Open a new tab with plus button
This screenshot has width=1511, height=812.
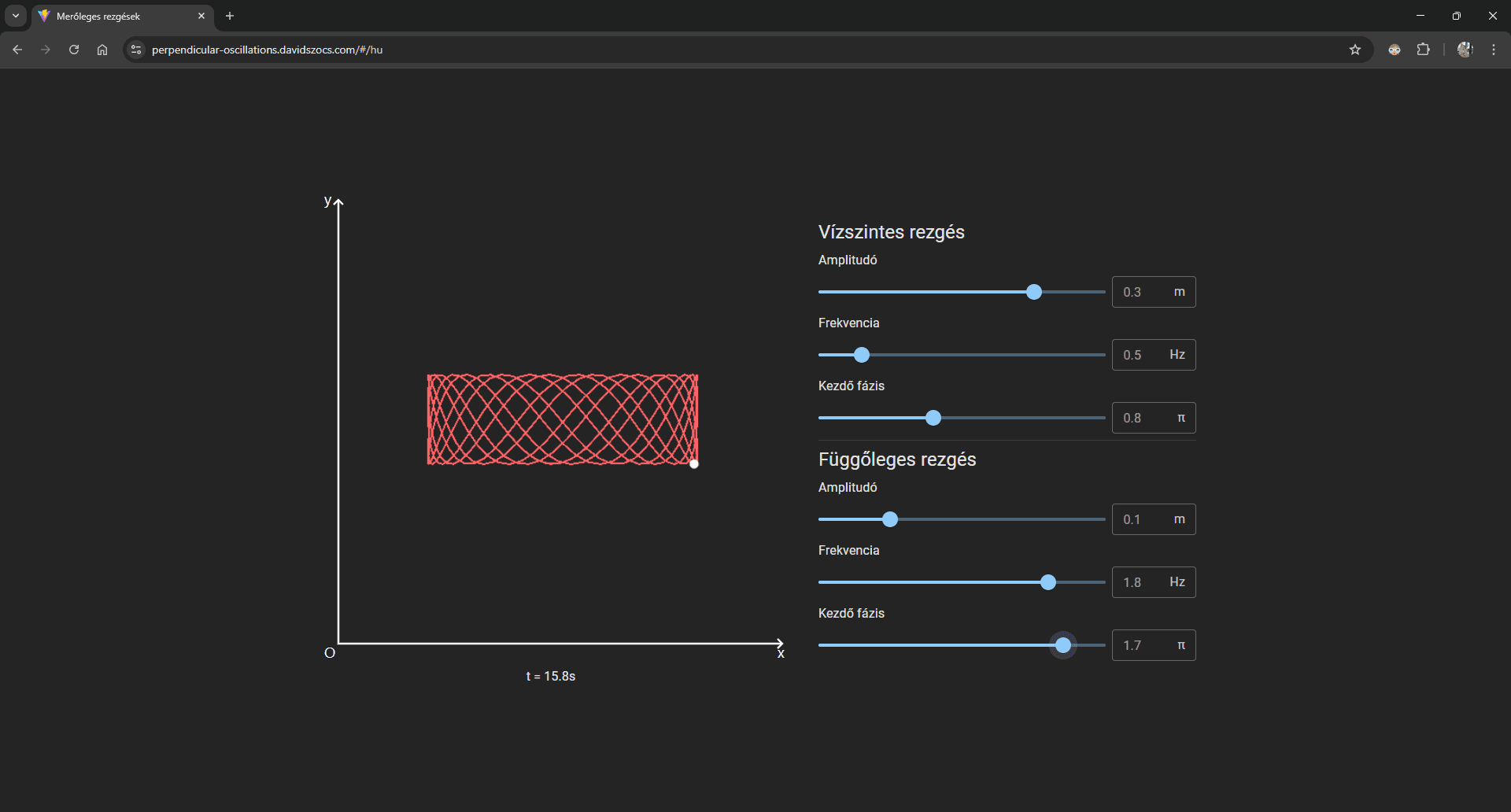point(230,16)
